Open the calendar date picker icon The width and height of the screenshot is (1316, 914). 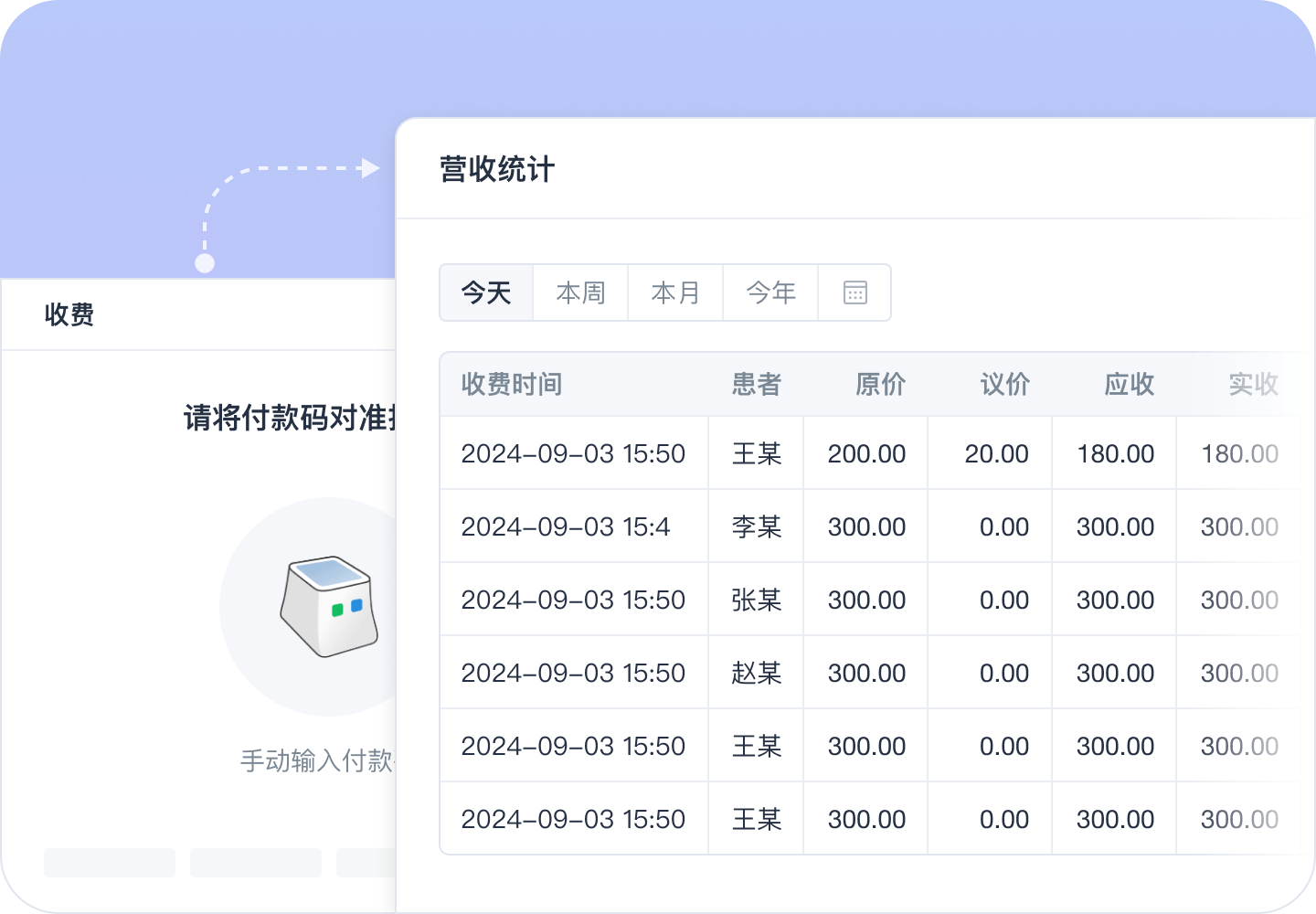tap(854, 292)
